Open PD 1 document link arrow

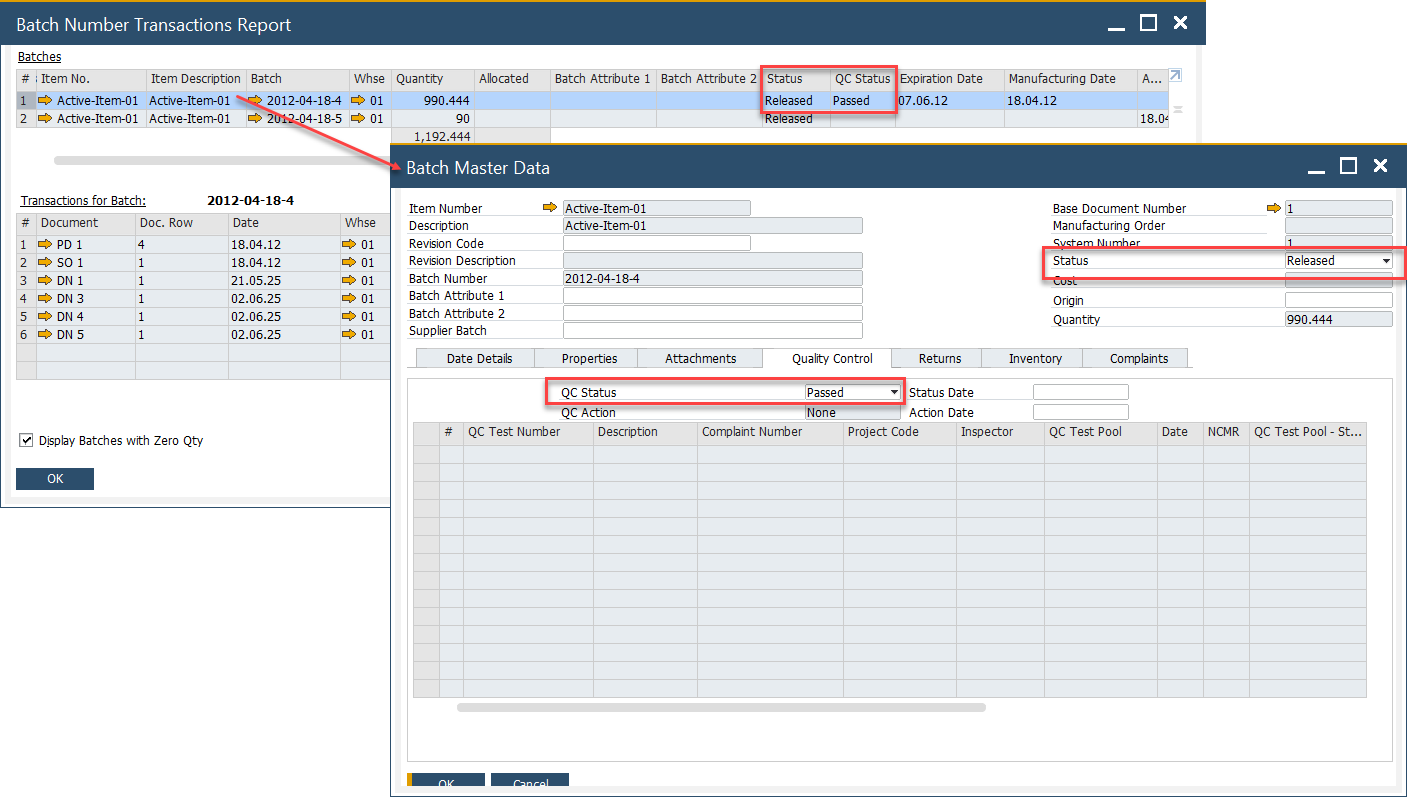pyautogui.click(x=45, y=245)
